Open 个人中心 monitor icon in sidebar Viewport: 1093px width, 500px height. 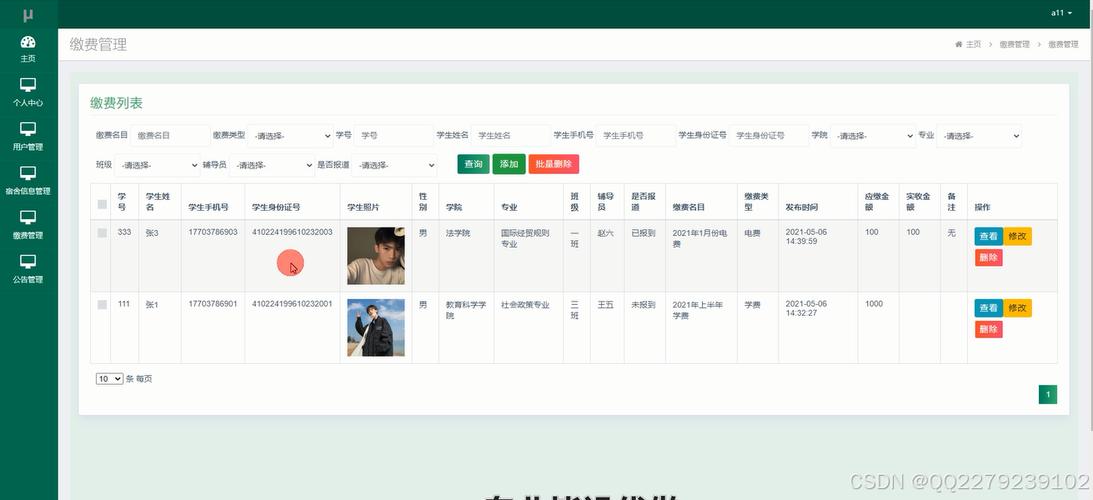click(28, 85)
